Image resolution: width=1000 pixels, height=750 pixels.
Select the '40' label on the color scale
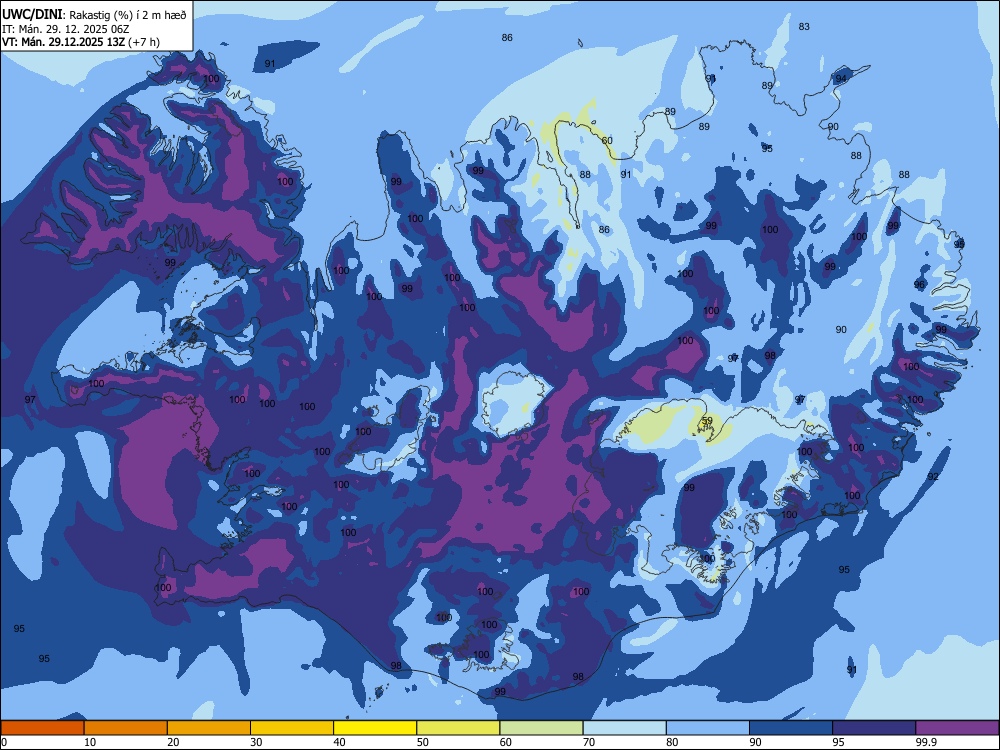pyautogui.click(x=340, y=742)
